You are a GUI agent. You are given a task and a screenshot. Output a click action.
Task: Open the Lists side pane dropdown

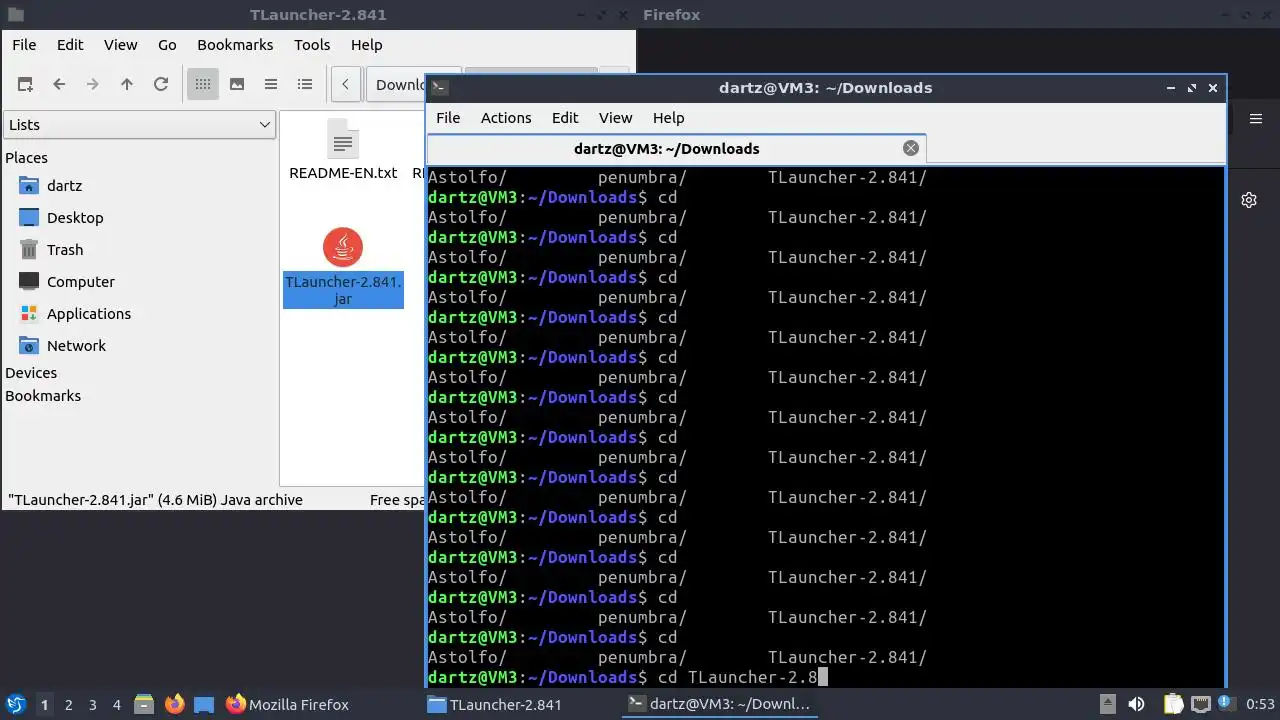tap(139, 125)
